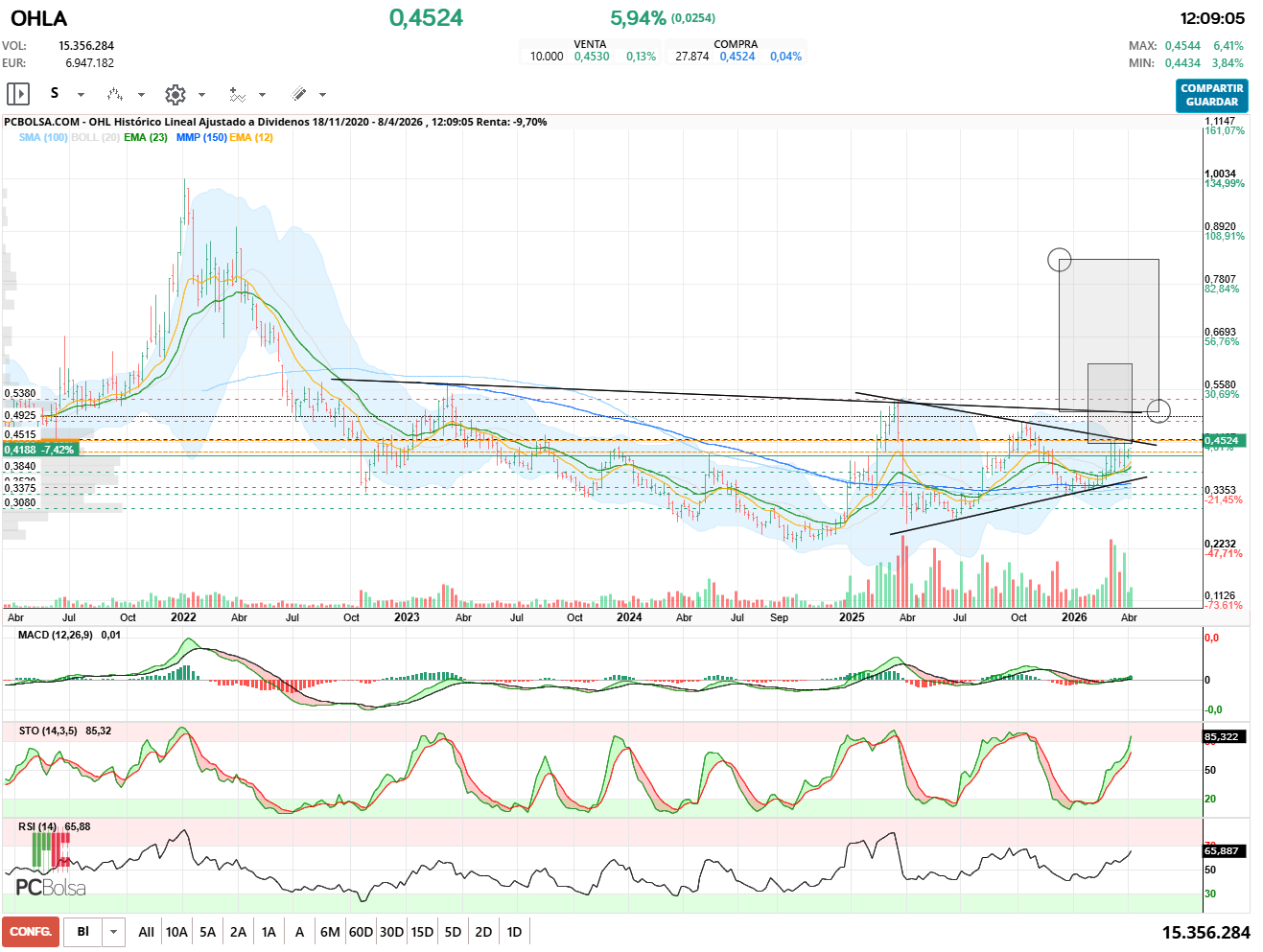The image size is (1263, 952).
Task: Click the 2022 label on the time axis
Action: (183, 617)
